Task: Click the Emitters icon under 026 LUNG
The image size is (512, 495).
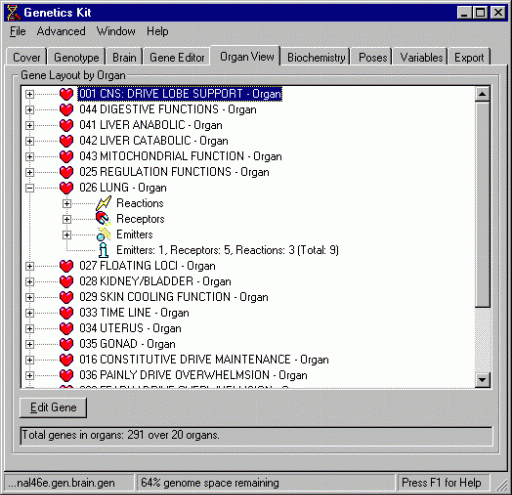Action: [103, 234]
